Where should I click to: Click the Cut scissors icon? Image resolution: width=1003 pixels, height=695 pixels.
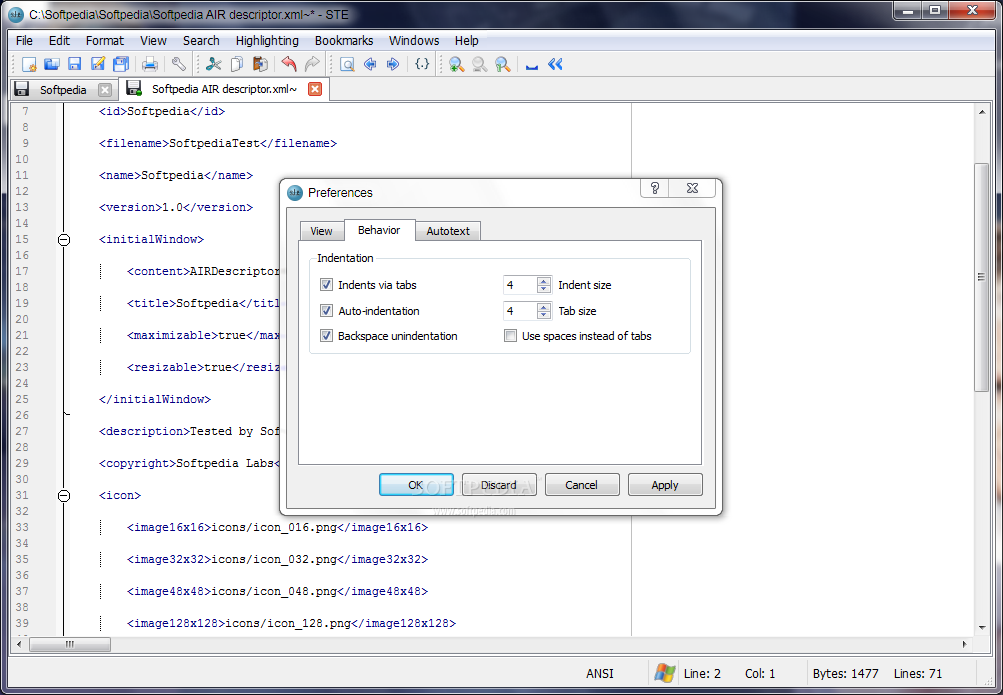pyautogui.click(x=214, y=64)
